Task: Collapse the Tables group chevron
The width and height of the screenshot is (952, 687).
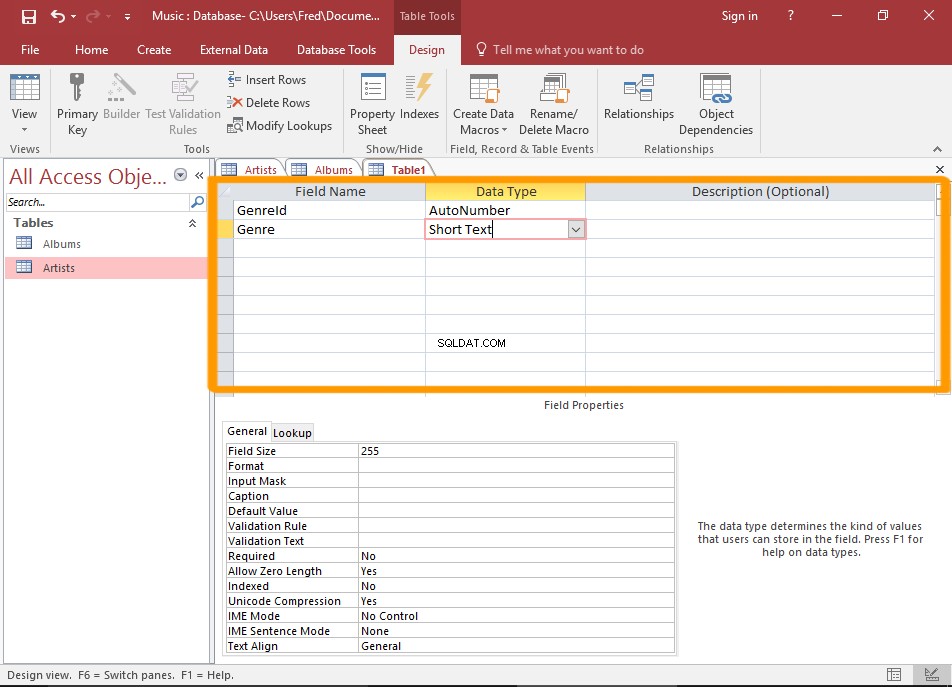Action: click(192, 223)
